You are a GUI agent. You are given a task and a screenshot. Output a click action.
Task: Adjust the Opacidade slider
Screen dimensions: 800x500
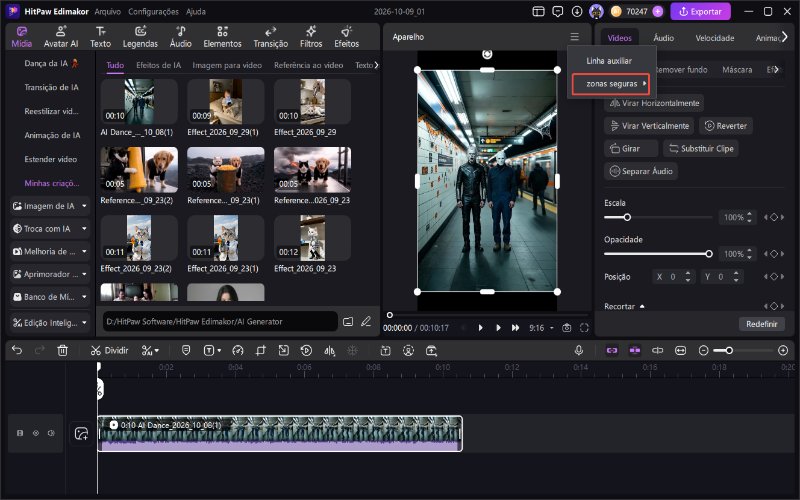tap(658, 254)
